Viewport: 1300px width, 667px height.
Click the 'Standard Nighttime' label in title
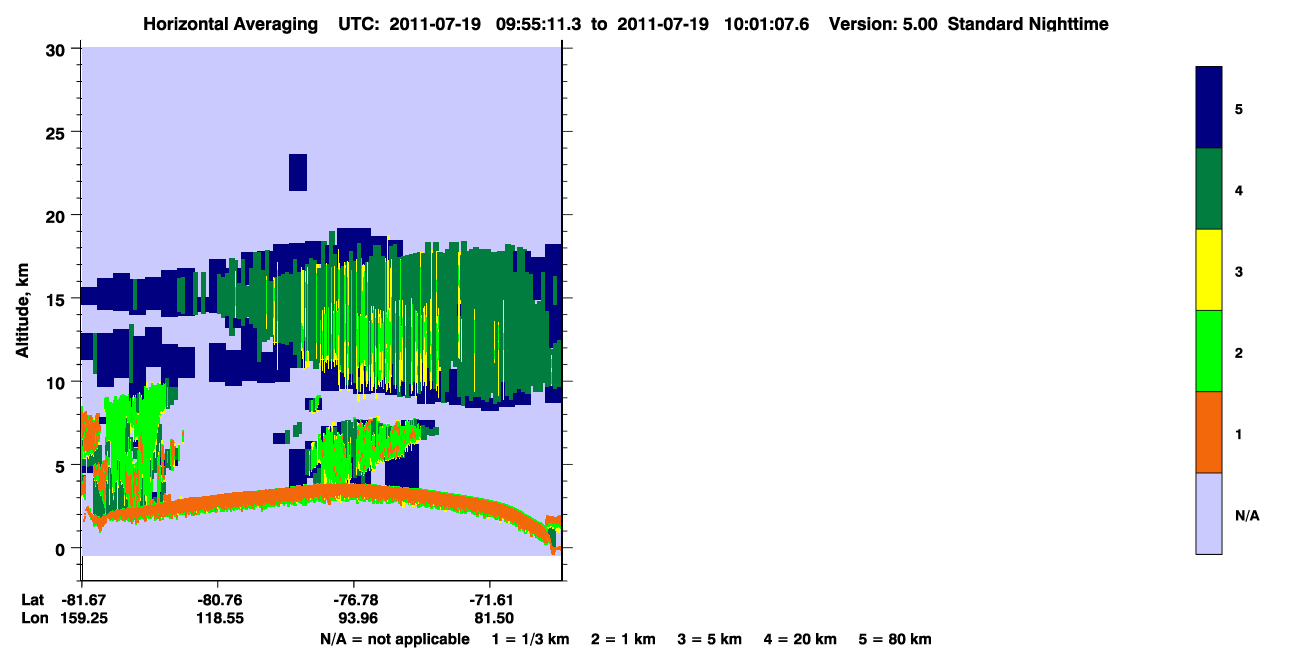1028,24
